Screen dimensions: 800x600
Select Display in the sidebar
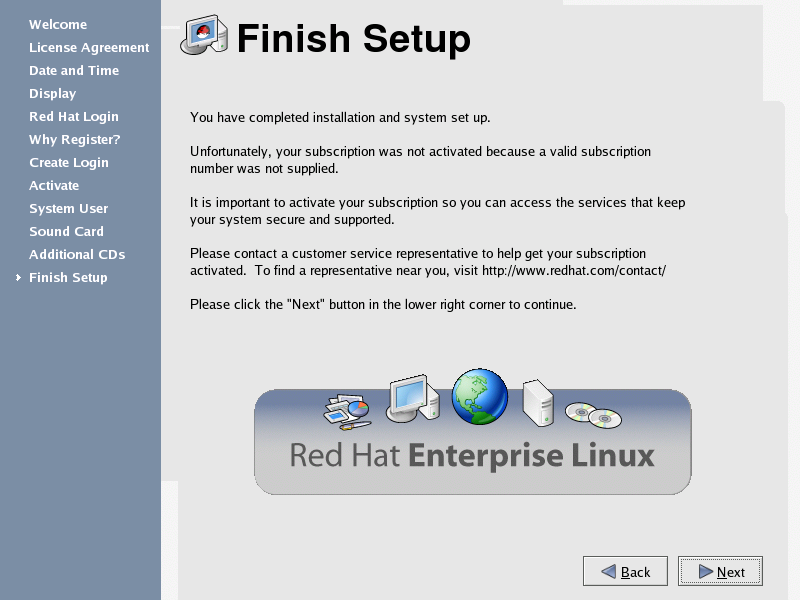[x=52, y=94]
